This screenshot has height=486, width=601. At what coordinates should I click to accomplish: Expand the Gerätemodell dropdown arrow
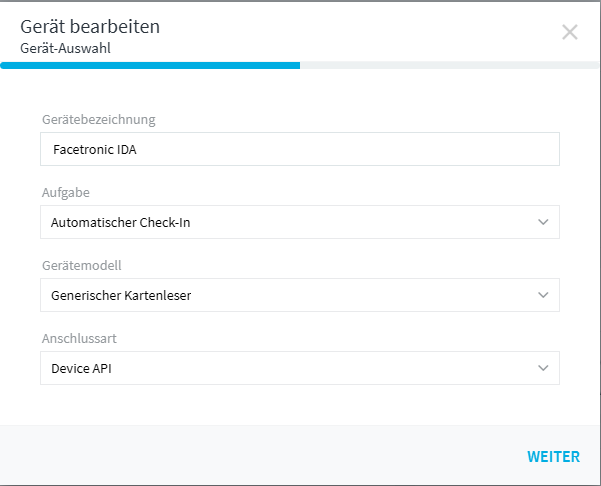point(543,295)
